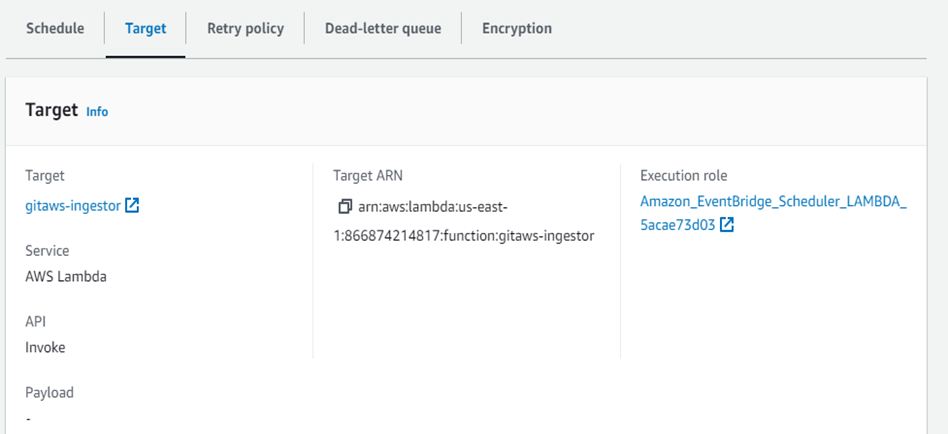948x434 pixels.
Task: Click the Invoke API value
Action: coord(45,348)
